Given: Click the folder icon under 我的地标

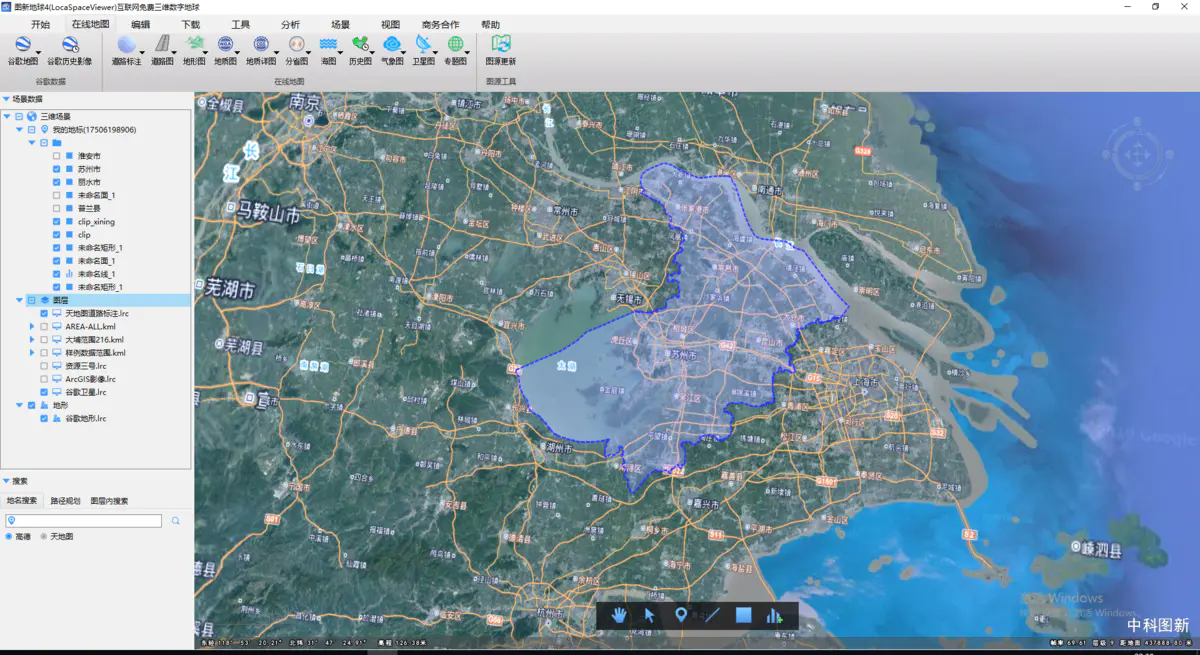Looking at the screenshot, I should pyautogui.click(x=57, y=143).
